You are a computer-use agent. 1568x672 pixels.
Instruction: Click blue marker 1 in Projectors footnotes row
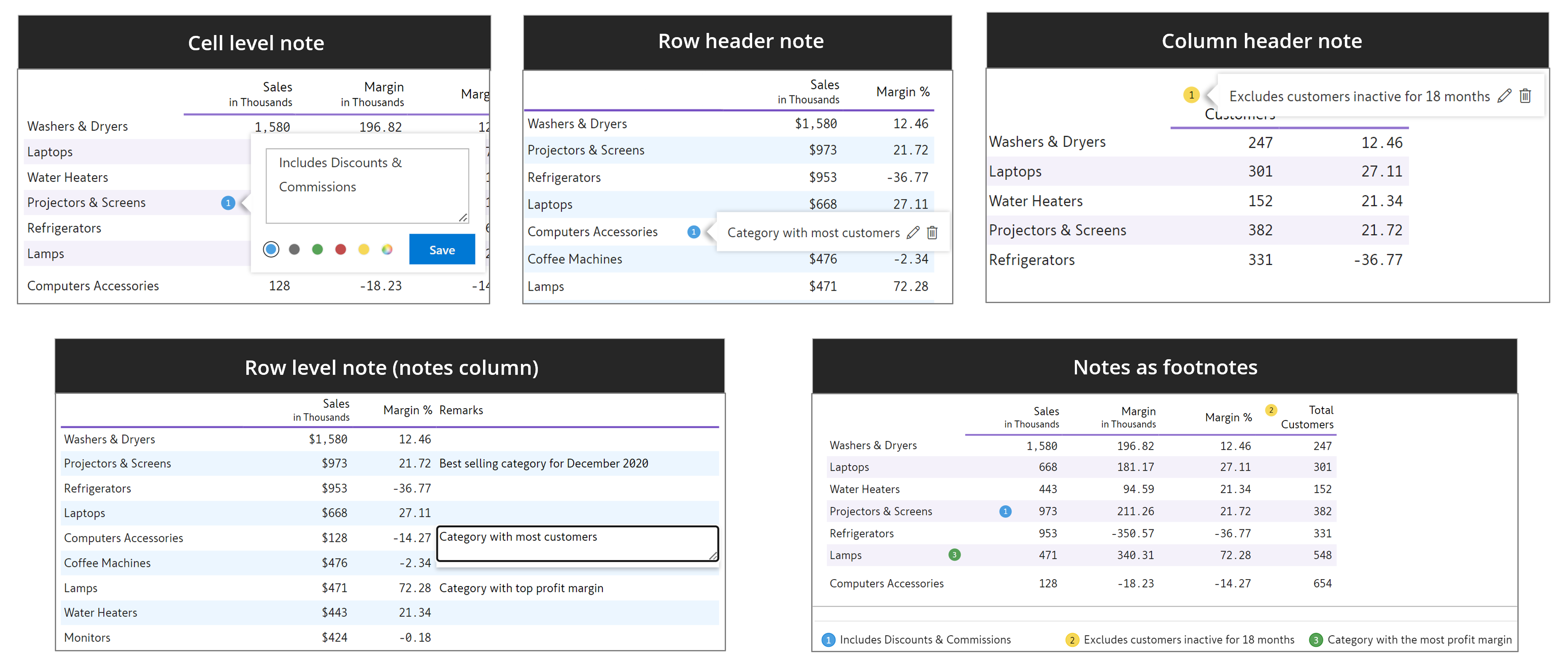1006,511
